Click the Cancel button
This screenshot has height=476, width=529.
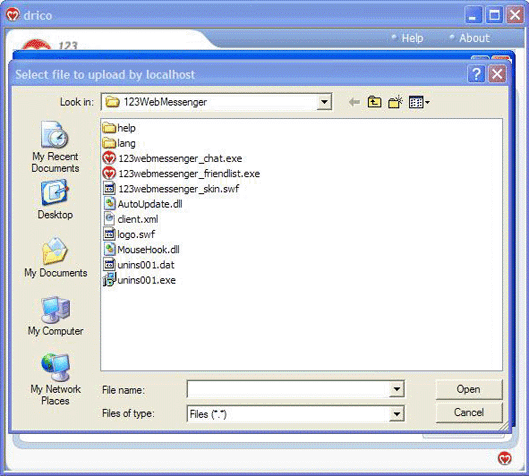pos(469,412)
